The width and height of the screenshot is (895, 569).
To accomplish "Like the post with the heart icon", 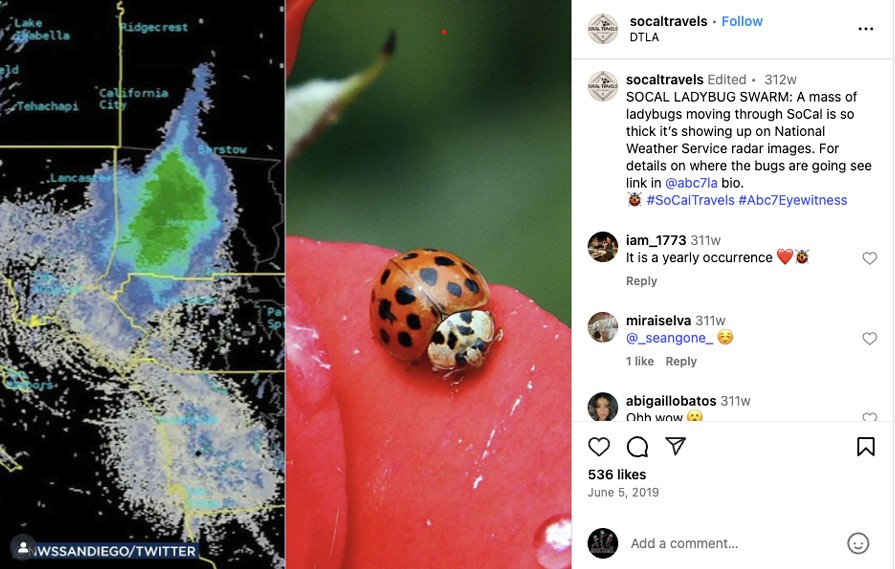I will (599, 447).
